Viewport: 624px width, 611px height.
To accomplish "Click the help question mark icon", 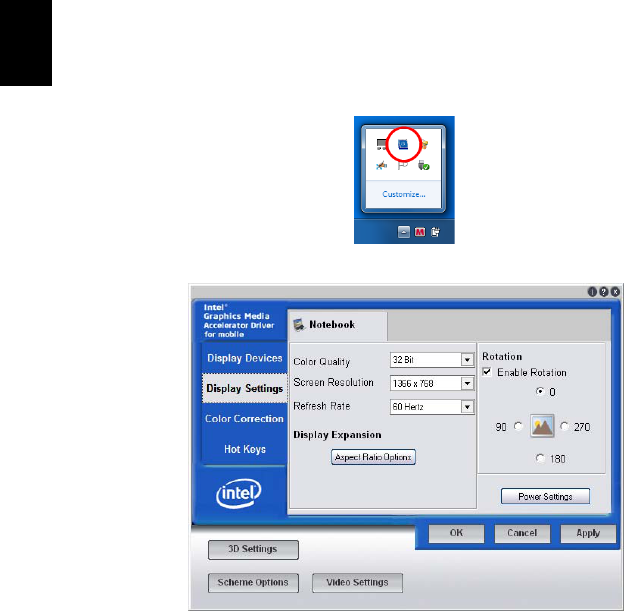I will click(x=604, y=292).
